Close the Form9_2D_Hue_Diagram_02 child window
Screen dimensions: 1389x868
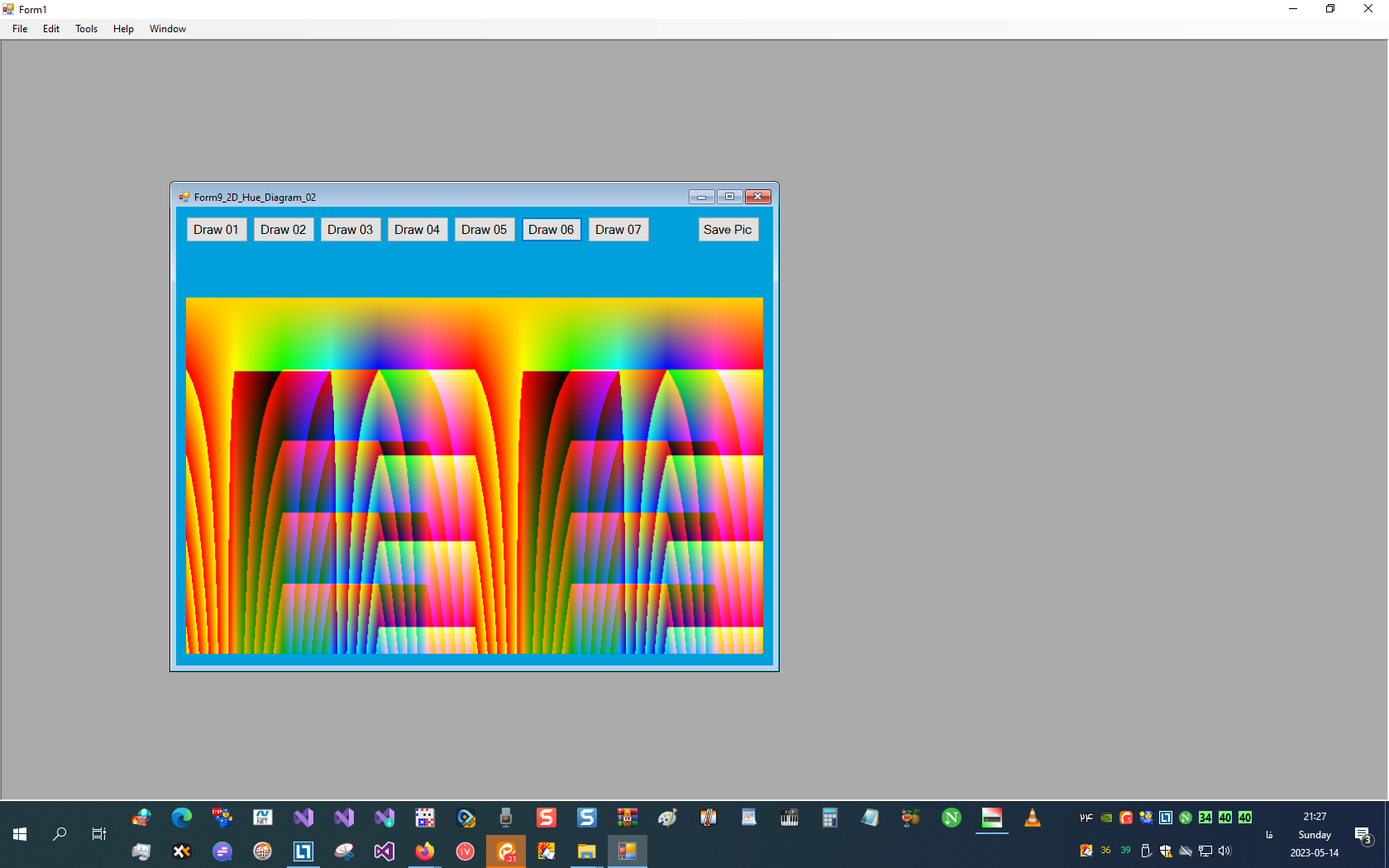tap(758, 197)
